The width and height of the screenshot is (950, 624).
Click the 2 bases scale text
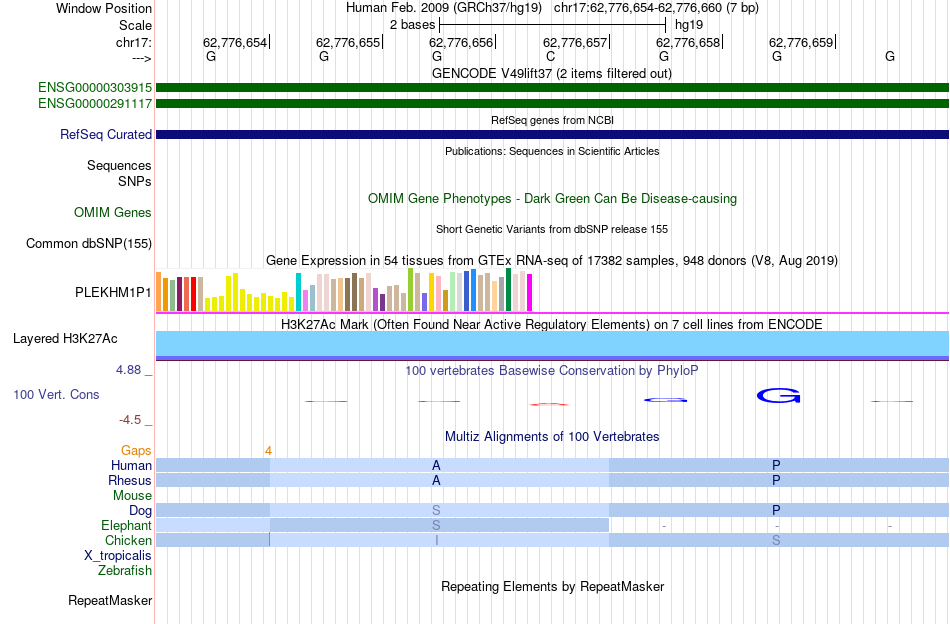tap(412, 25)
